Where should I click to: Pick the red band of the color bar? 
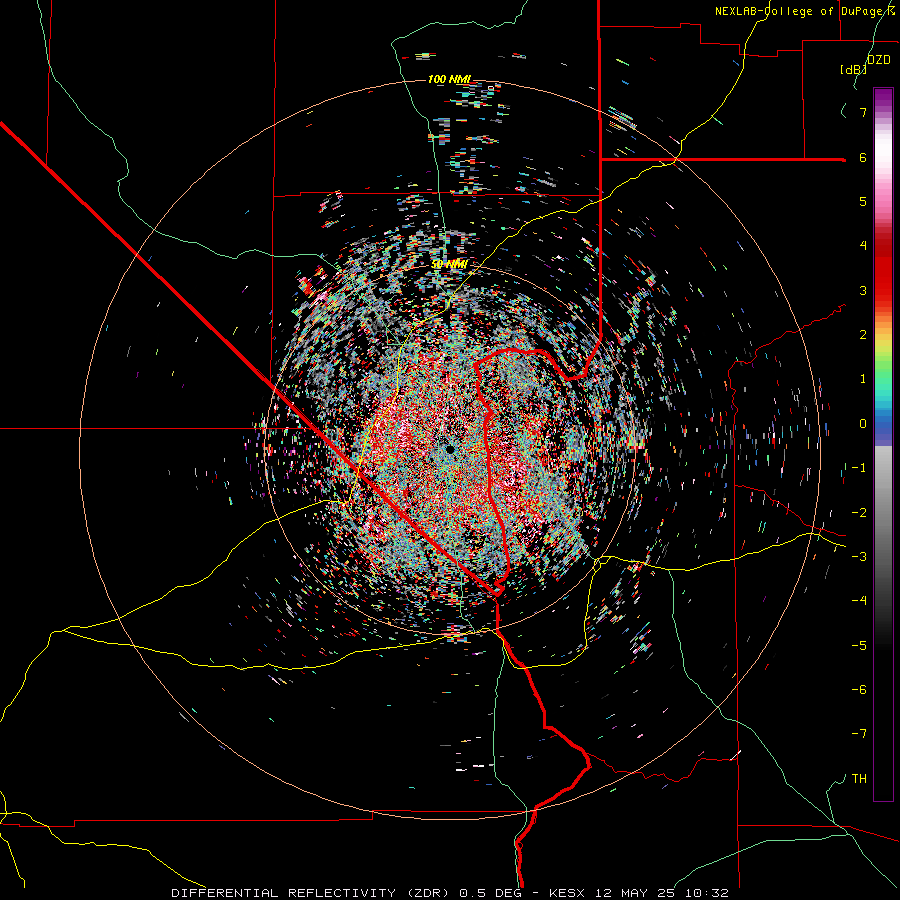tap(883, 281)
